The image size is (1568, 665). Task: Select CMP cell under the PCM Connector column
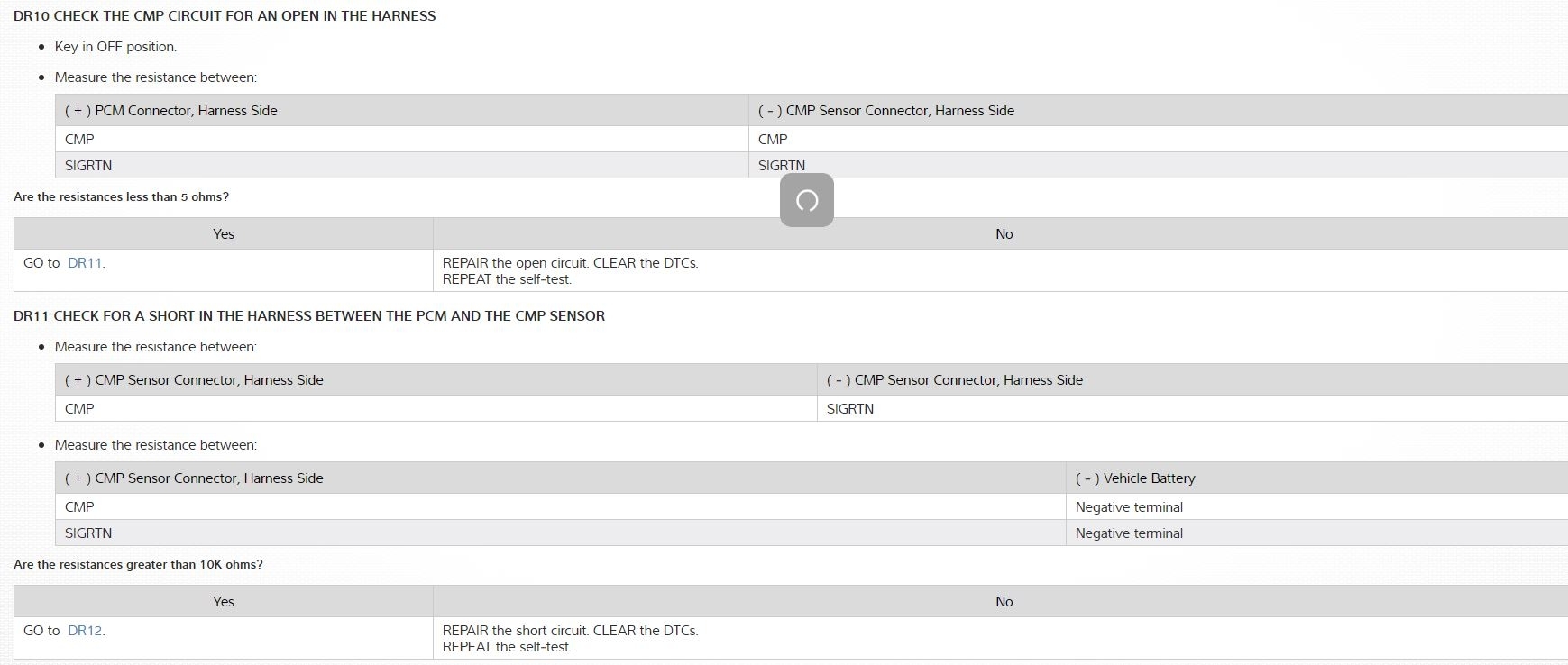click(79, 140)
